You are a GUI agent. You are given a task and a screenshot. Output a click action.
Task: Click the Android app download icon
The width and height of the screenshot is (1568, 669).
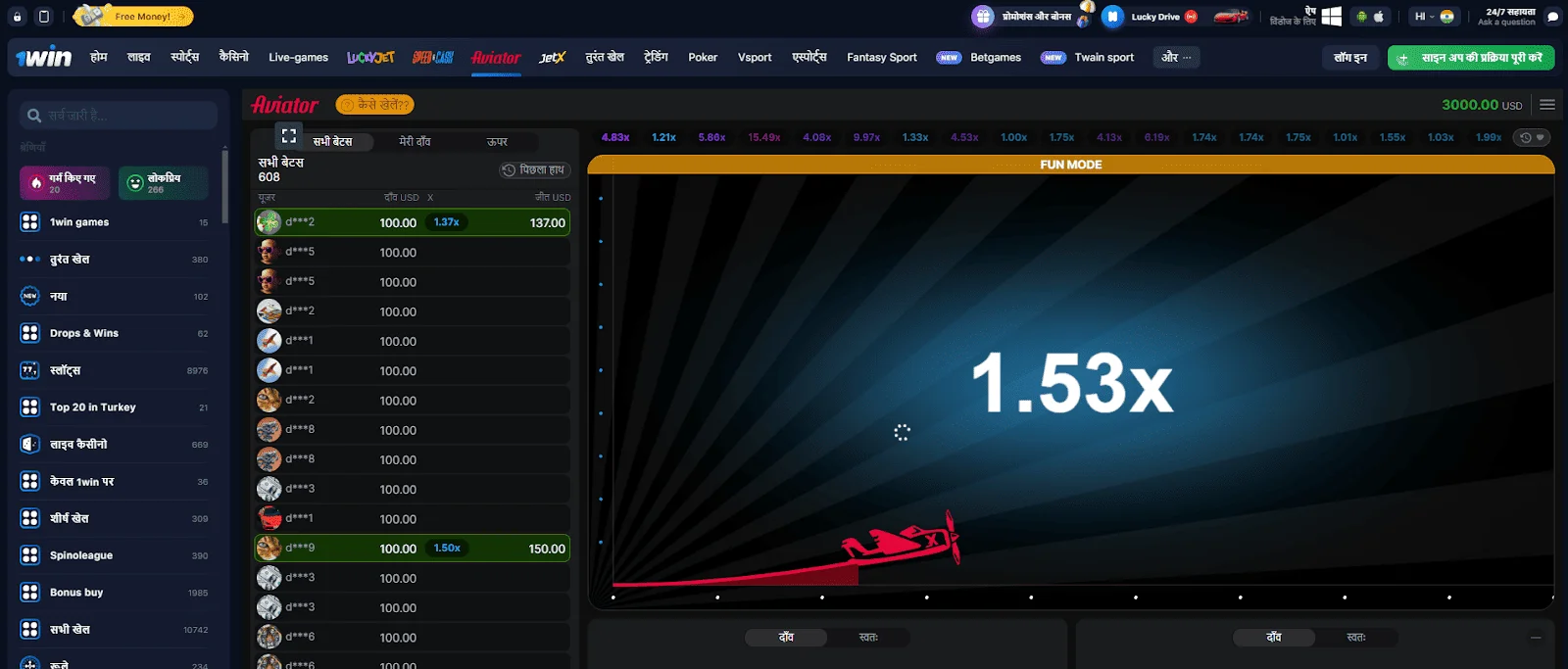pyautogui.click(x=1361, y=17)
